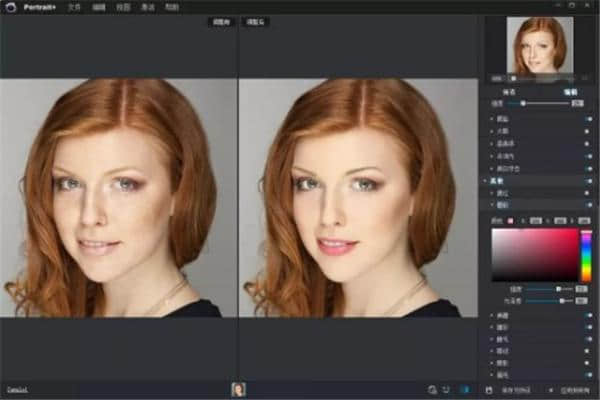Toggle the switch on the last adjustment row

click(x=588, y=374)
